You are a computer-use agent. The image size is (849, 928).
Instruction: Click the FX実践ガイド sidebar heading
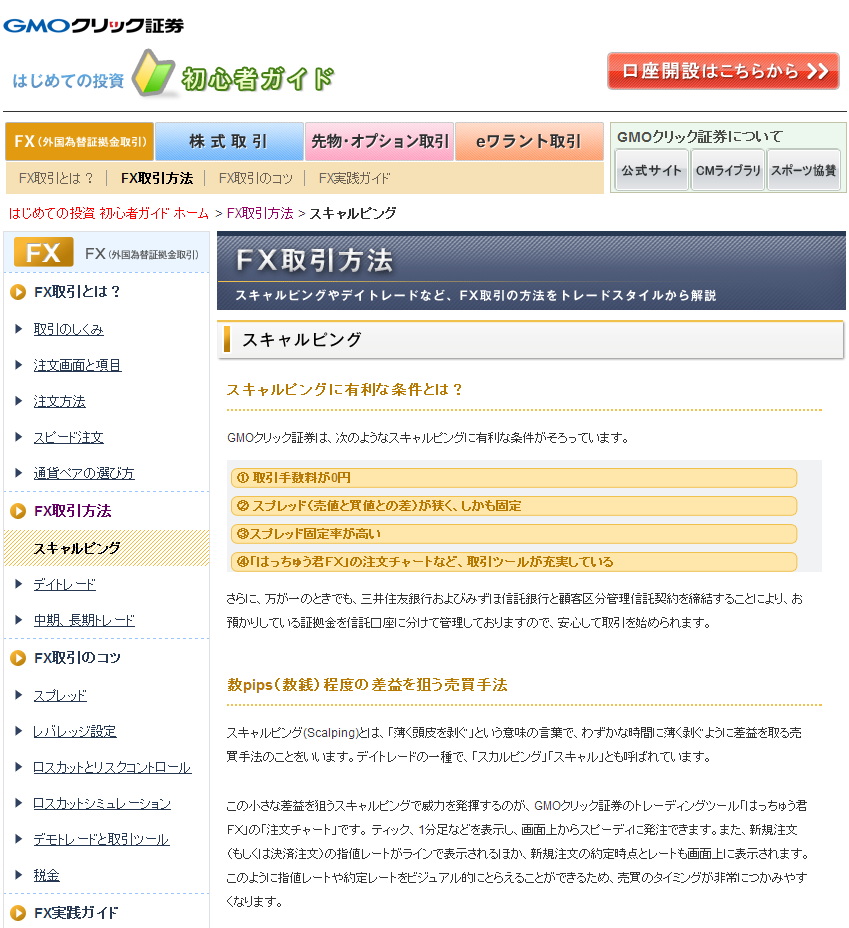[76, 913]
